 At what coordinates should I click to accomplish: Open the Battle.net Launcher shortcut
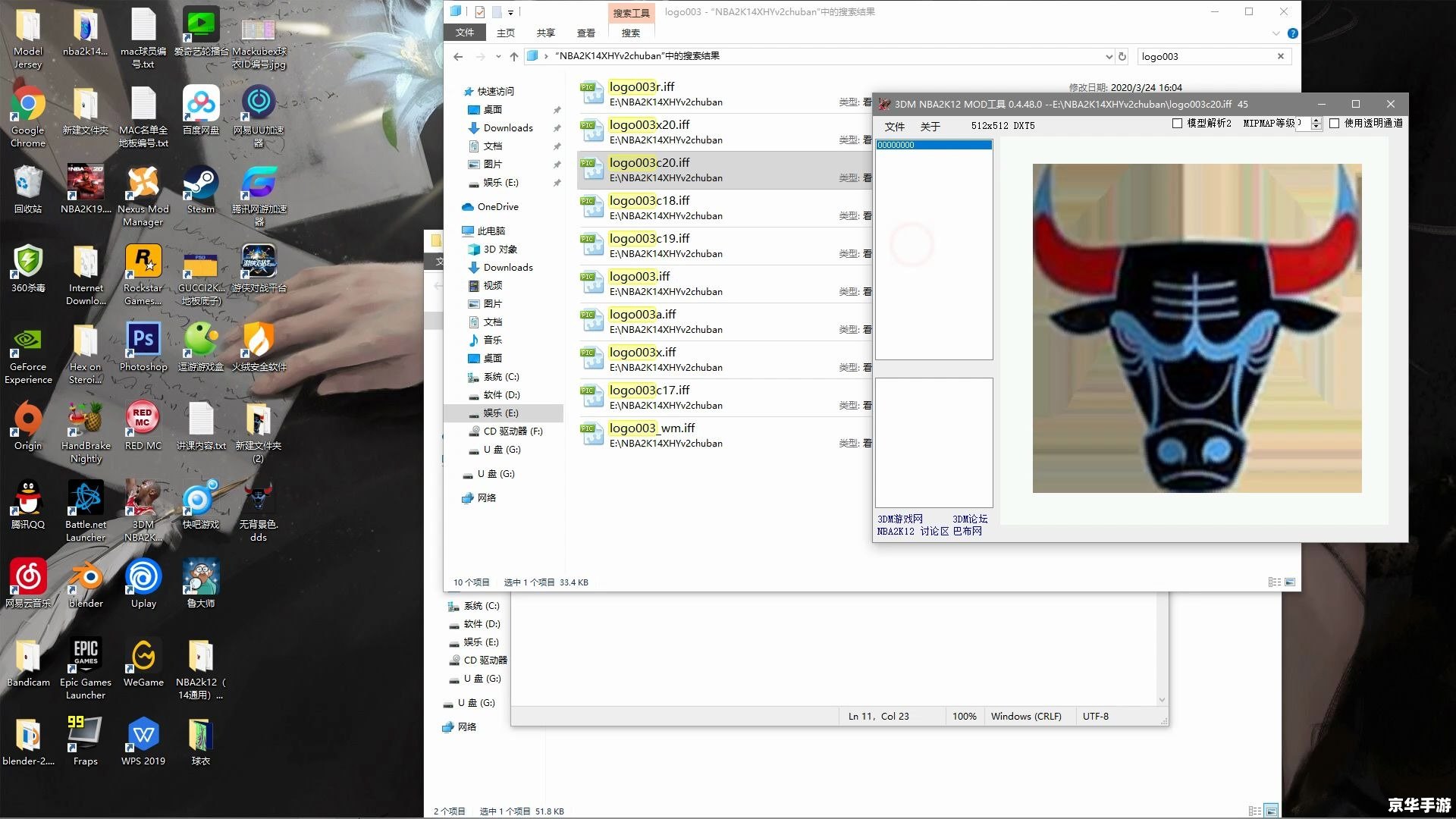coord(86,510)
